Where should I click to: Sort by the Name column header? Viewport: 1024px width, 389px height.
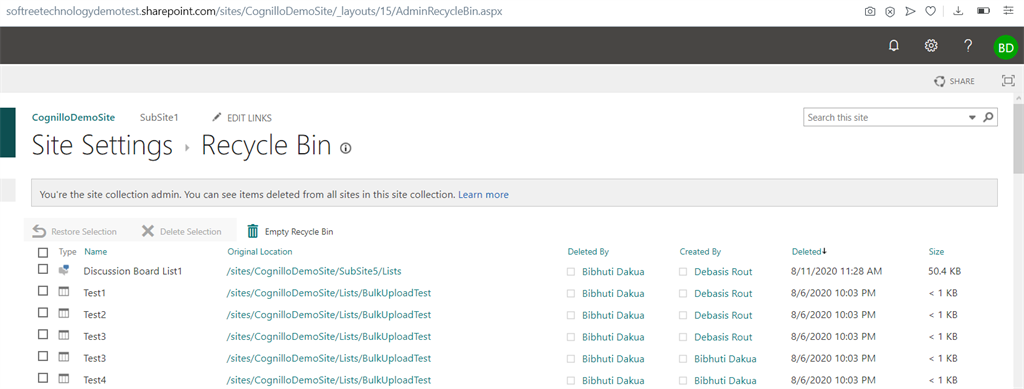95,252
